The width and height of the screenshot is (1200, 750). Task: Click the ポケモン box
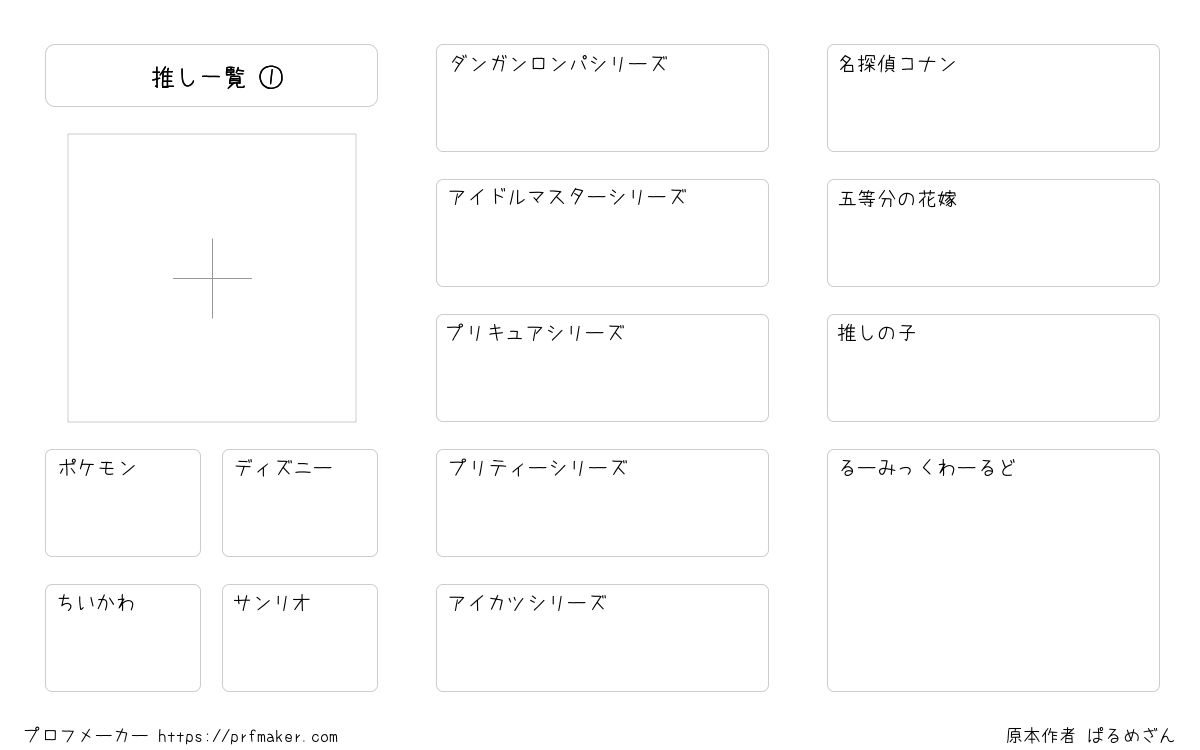[x=123, y=503]
